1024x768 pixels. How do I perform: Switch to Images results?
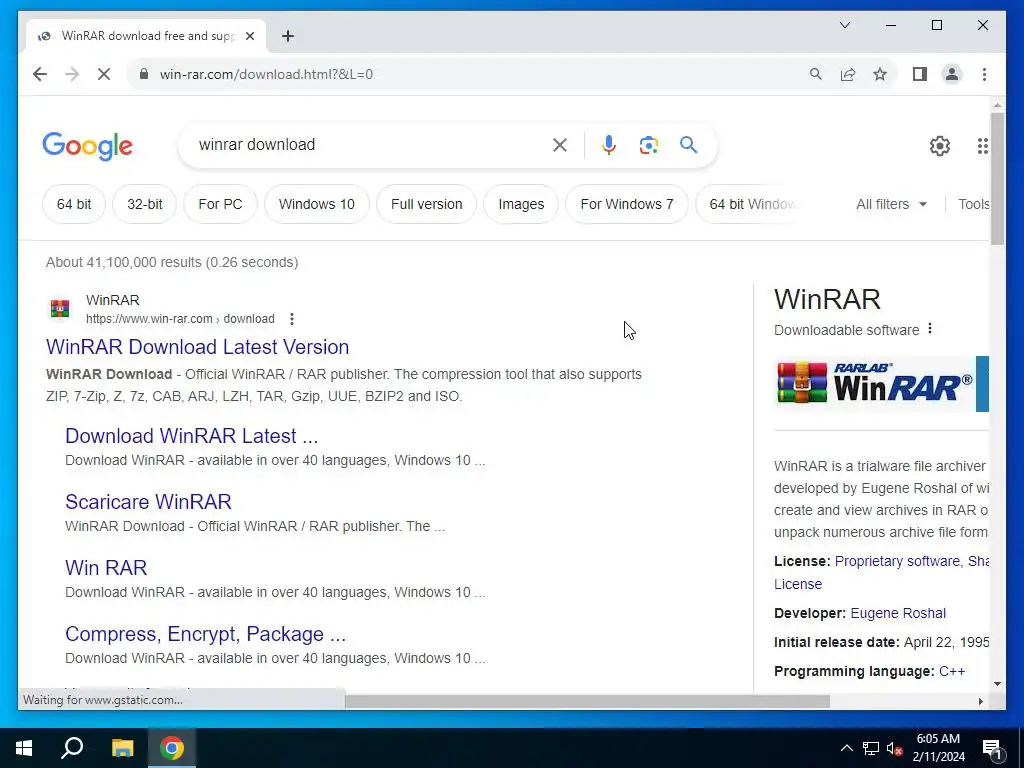521,204
